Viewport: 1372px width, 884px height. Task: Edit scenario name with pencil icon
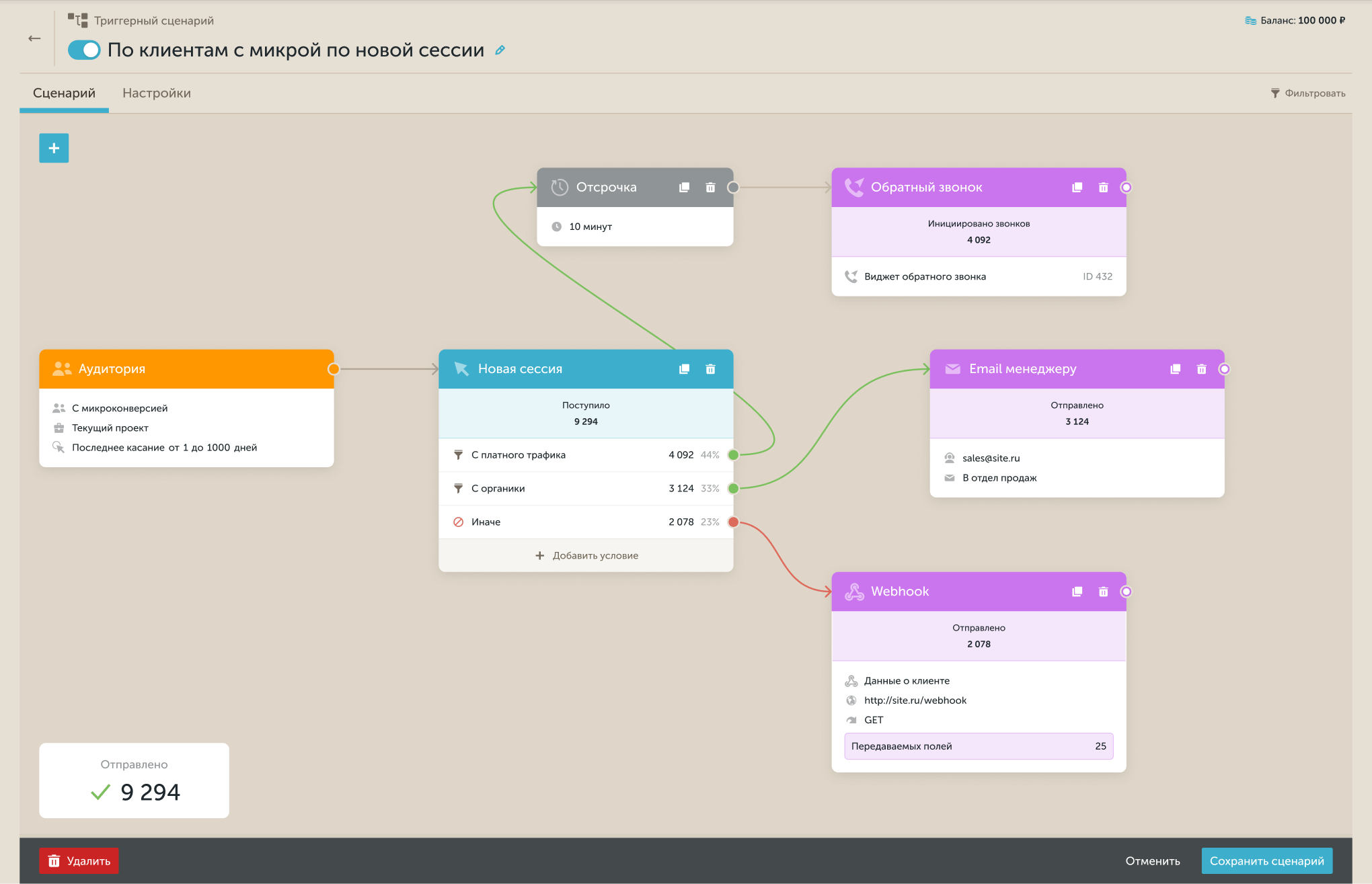[500, 50]
